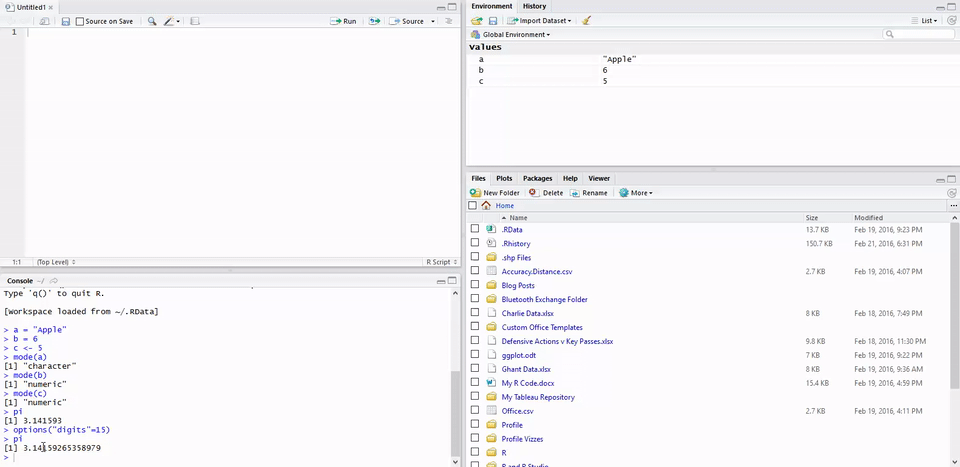
Task: Open the find and replace magnifier tool
Action: pos(152,21)
